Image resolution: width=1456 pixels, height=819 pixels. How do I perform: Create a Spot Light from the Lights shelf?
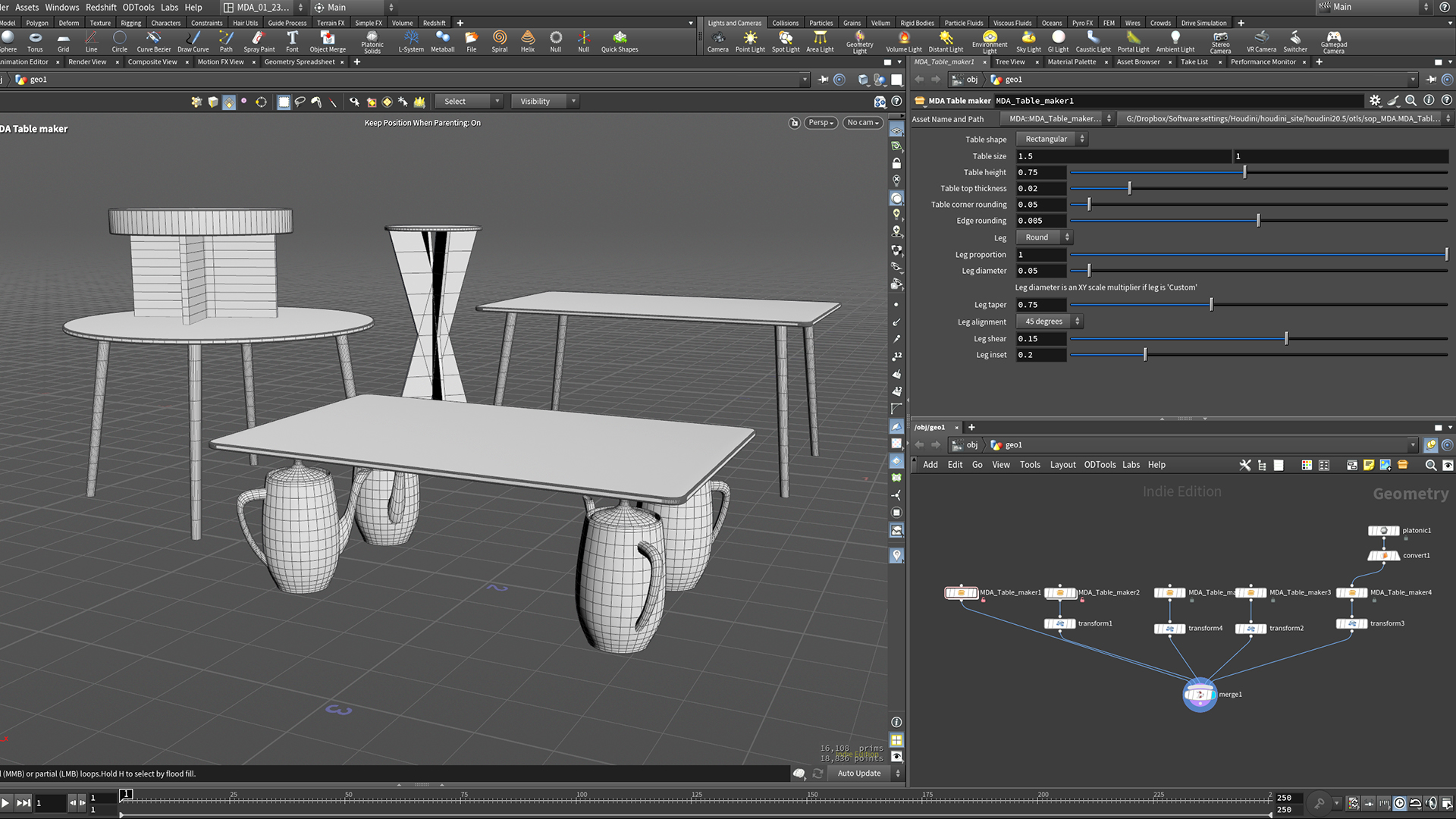(785, 42)
